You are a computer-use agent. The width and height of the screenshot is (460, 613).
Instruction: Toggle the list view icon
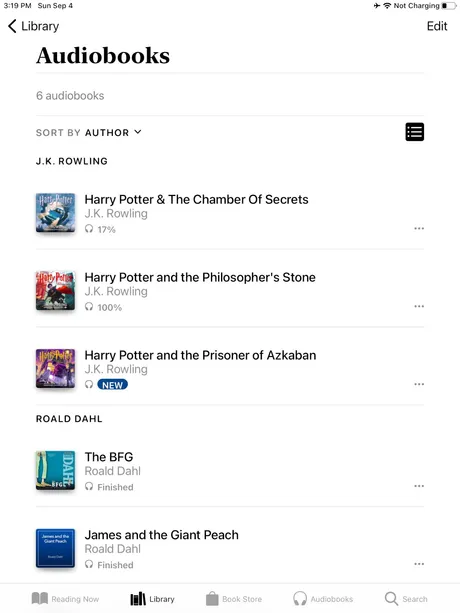tap(415, 132)
